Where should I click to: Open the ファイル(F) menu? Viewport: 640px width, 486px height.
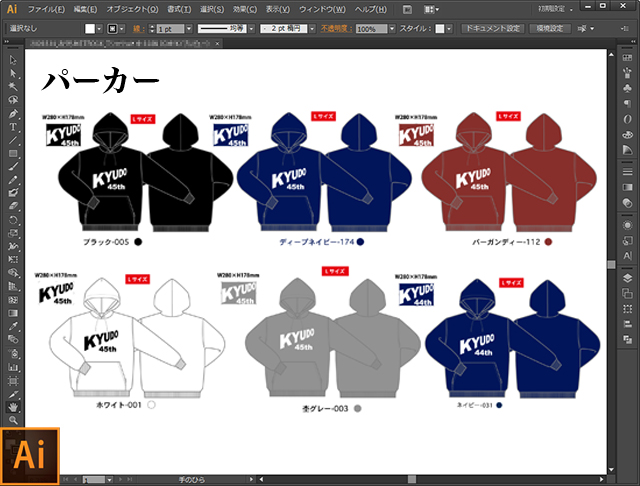(x=46, y=9)
